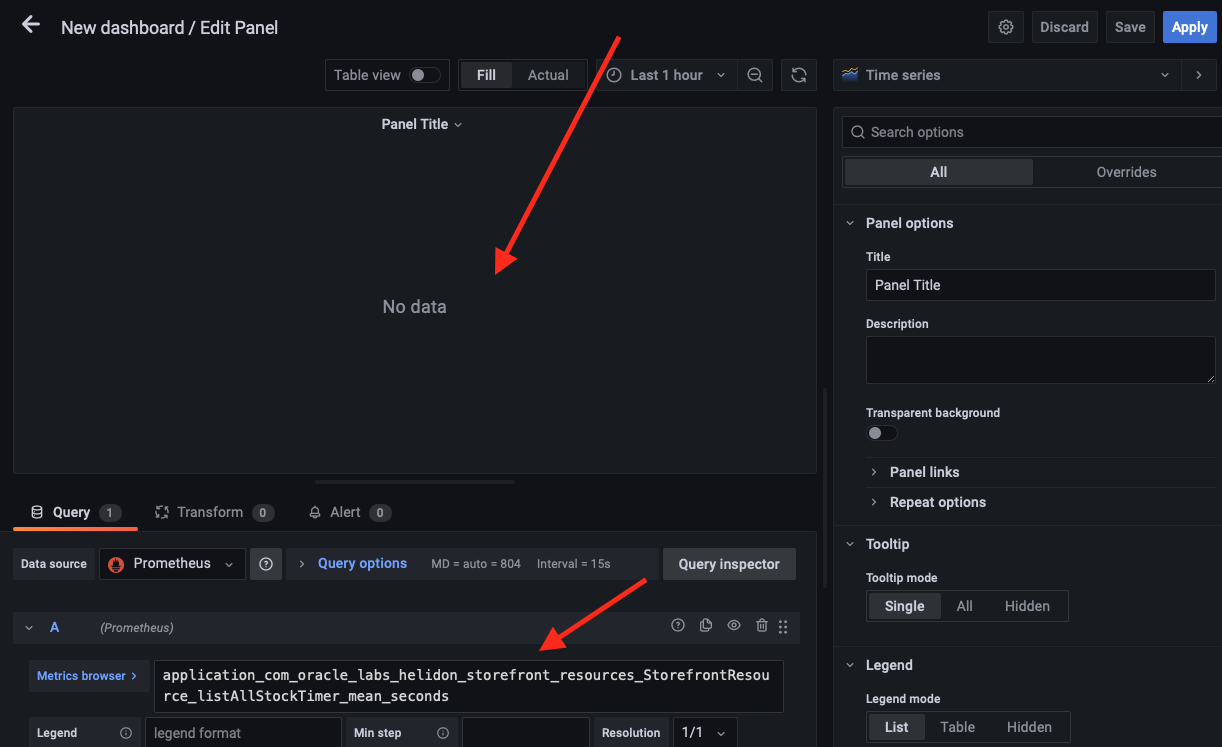
Task: Set Legend mode to List
Action: pyautogui.click(x=897, y=727)
